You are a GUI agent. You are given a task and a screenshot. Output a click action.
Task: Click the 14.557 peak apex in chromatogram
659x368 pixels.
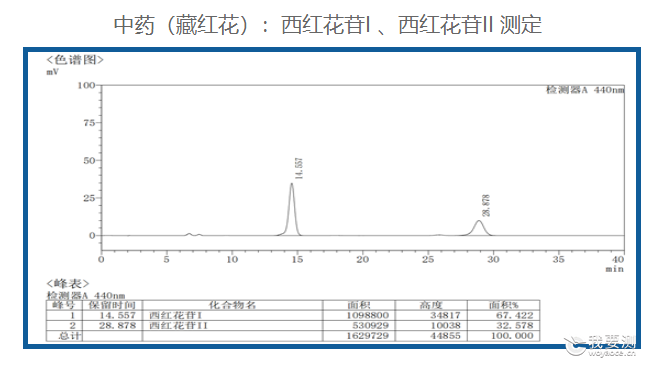point(292,184)
